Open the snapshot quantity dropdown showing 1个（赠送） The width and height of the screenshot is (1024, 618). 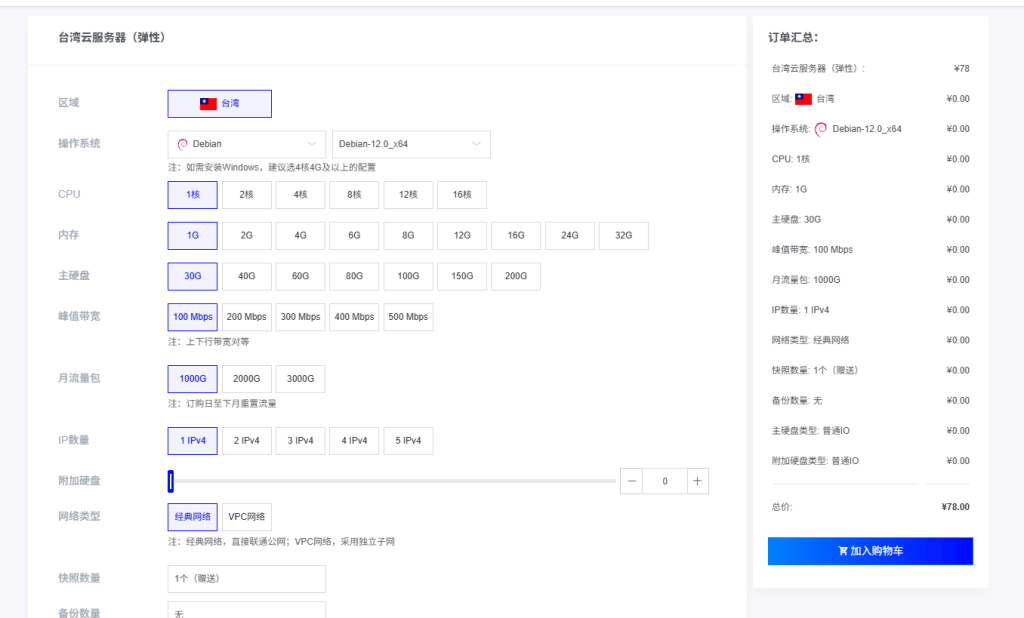coord(246,578)
